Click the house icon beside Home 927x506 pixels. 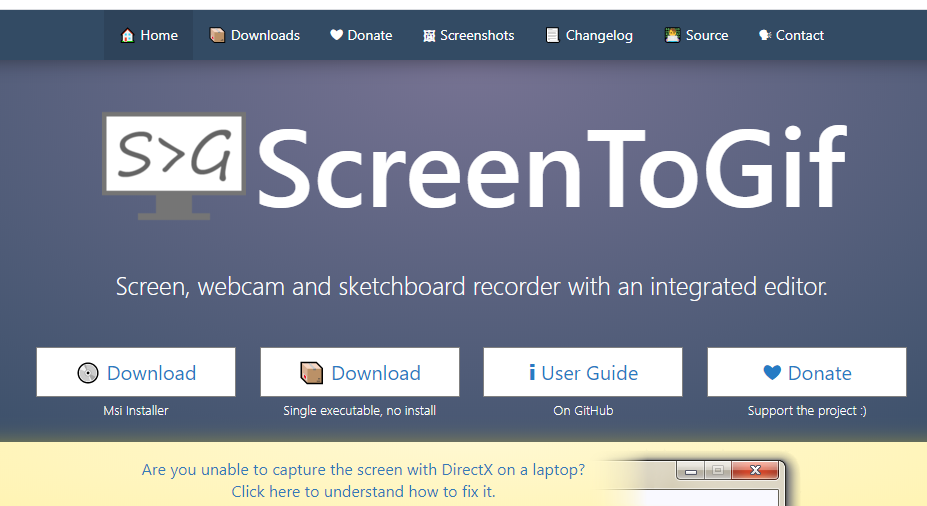pyautogui.click(x=127, y=35)
